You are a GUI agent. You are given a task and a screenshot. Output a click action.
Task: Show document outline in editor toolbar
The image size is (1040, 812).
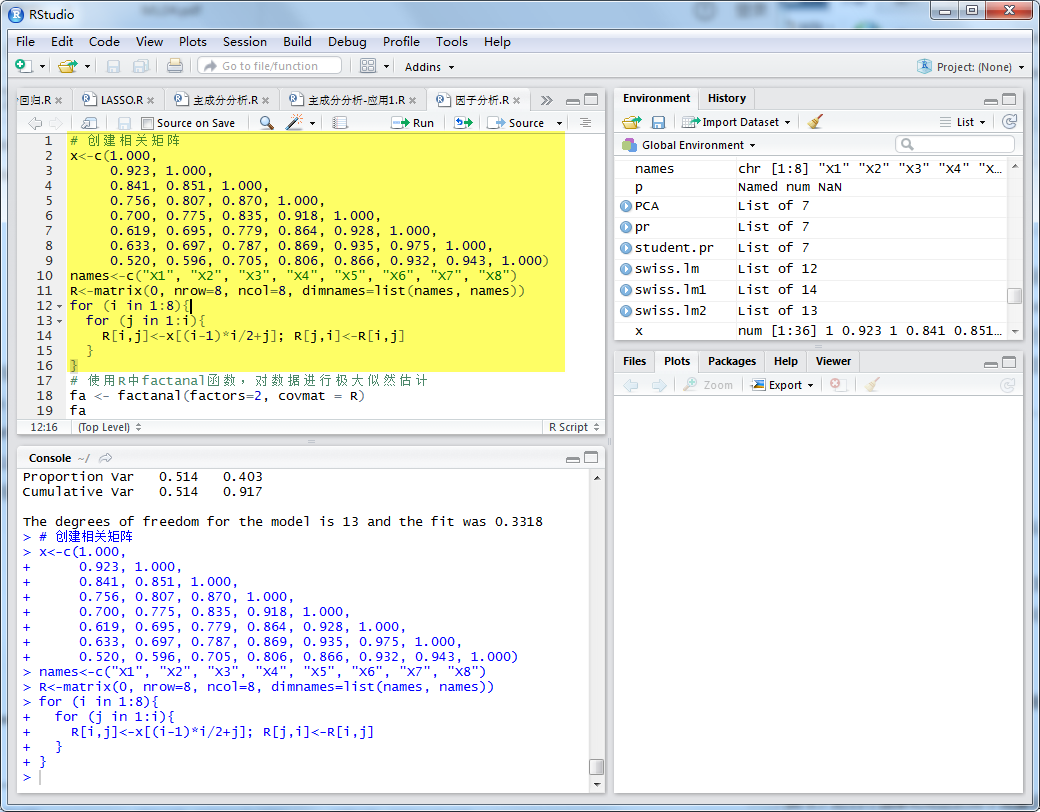(x=586, y=123)
